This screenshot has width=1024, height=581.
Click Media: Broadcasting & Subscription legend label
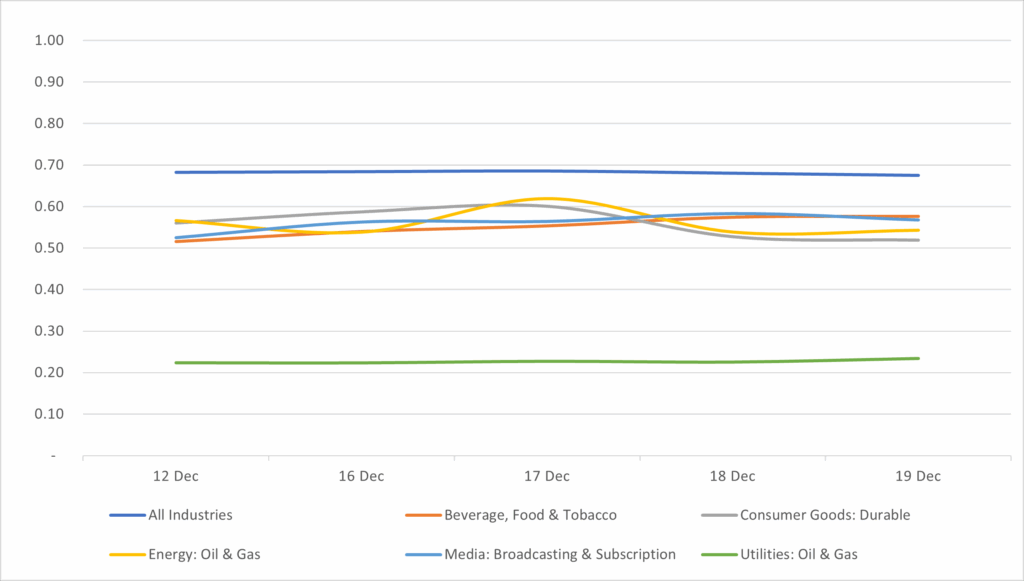[x=560, y=554]
